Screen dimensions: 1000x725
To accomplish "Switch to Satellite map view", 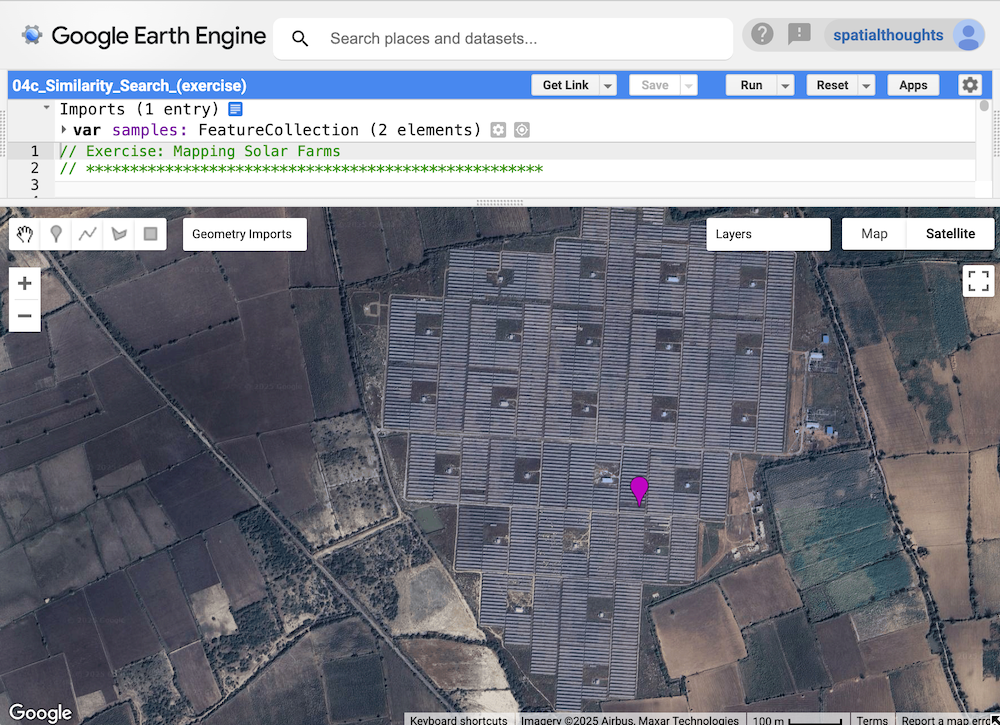I will coord(949,234).
